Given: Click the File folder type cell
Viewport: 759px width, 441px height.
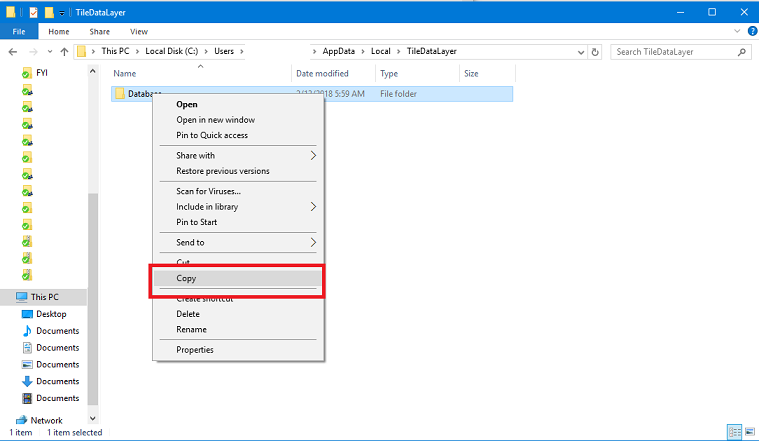Looking at the screenshot, I should pos(398,94).
